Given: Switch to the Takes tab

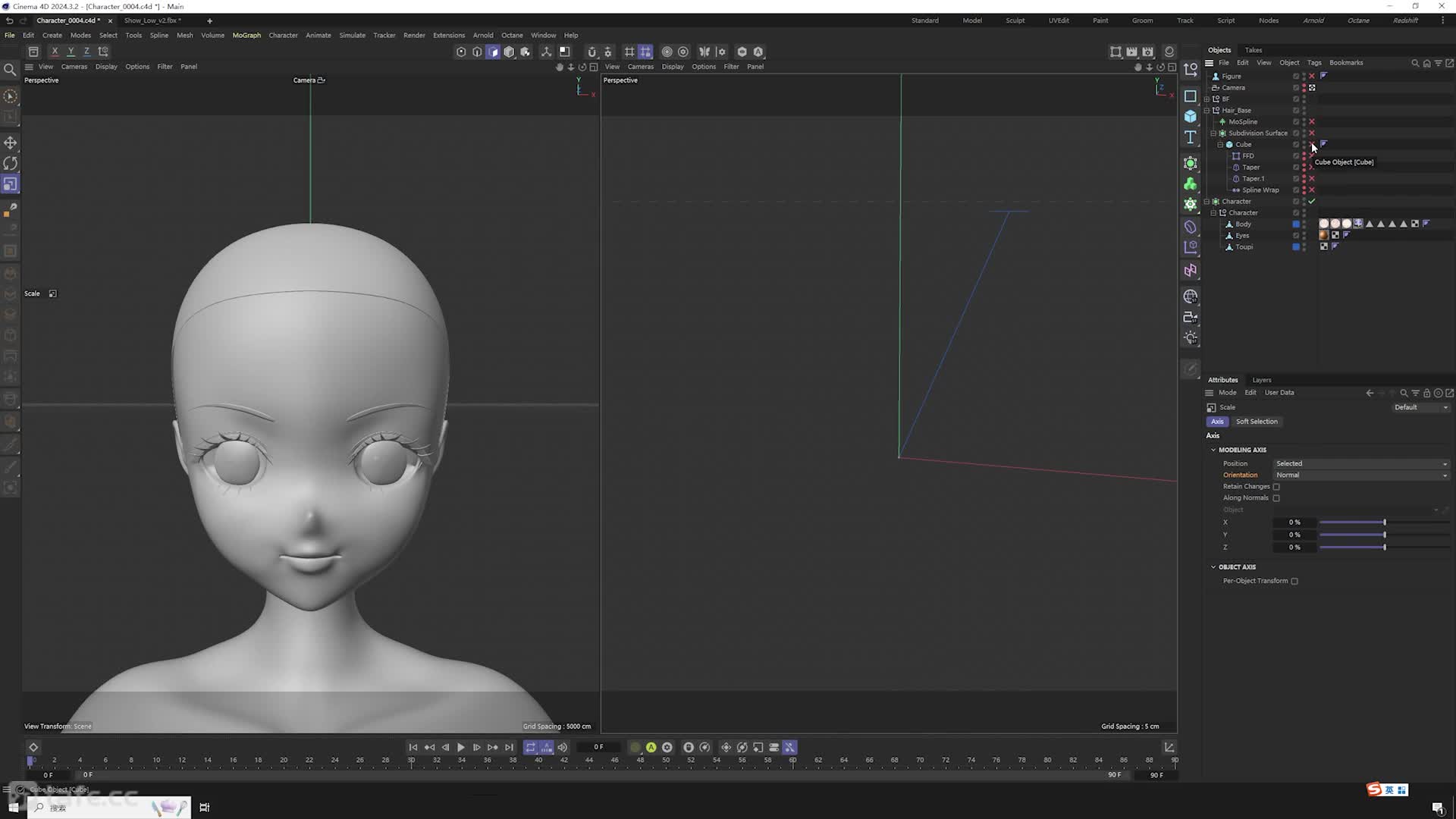Looking at the screenshot, I should 1254,50.
